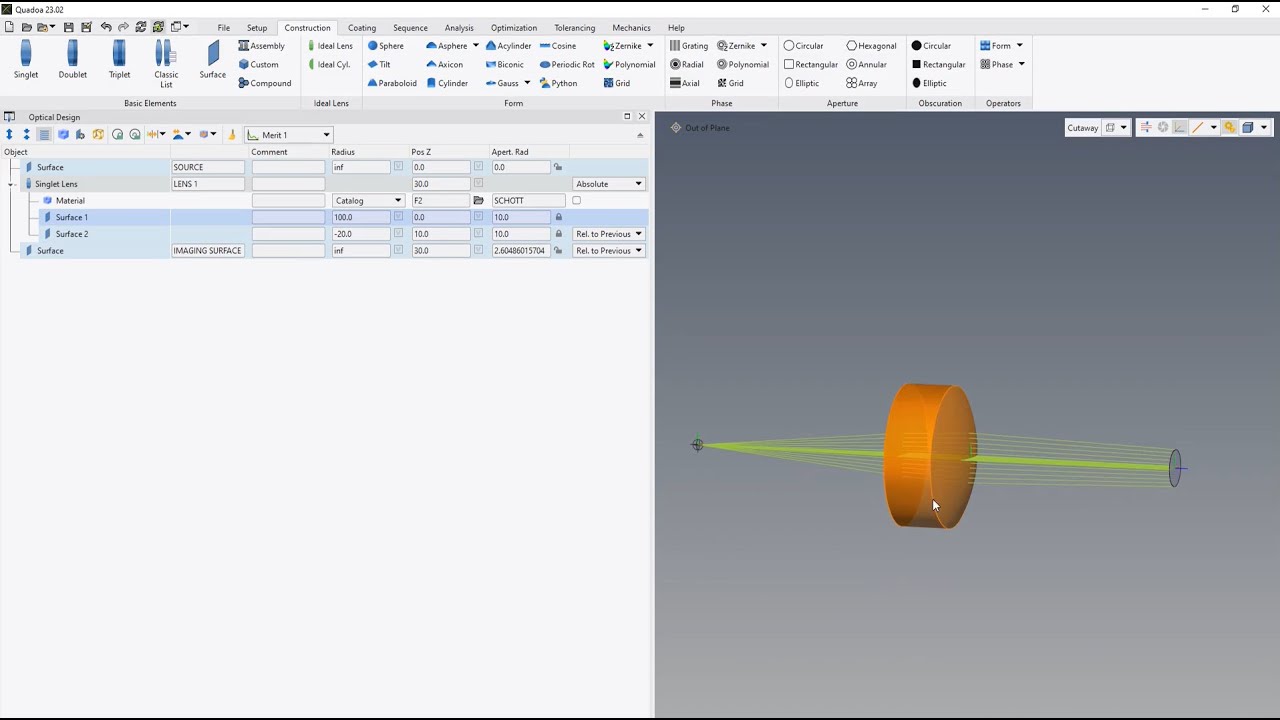This screenshot has width=1280, height=720.
Task: Add an Axial phase
Action: pos(685,83)
